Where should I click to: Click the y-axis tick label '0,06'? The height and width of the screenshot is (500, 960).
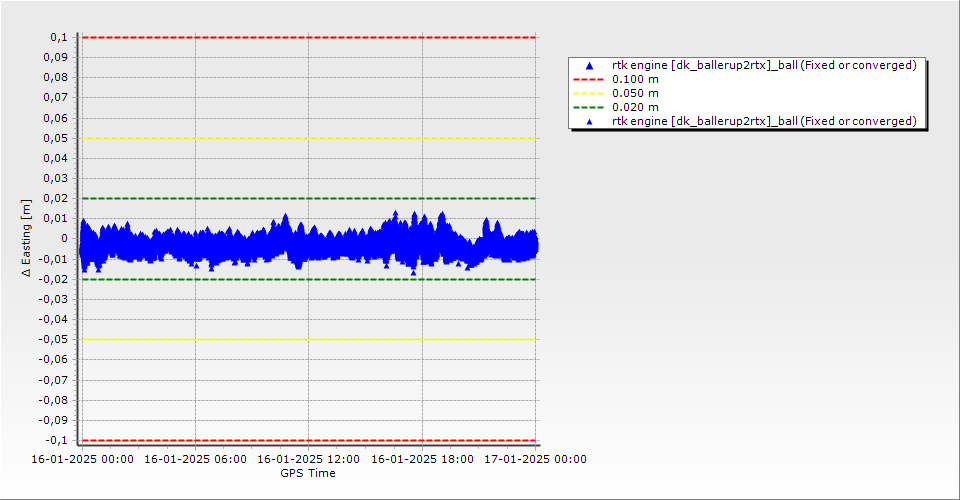coord(56,118)
